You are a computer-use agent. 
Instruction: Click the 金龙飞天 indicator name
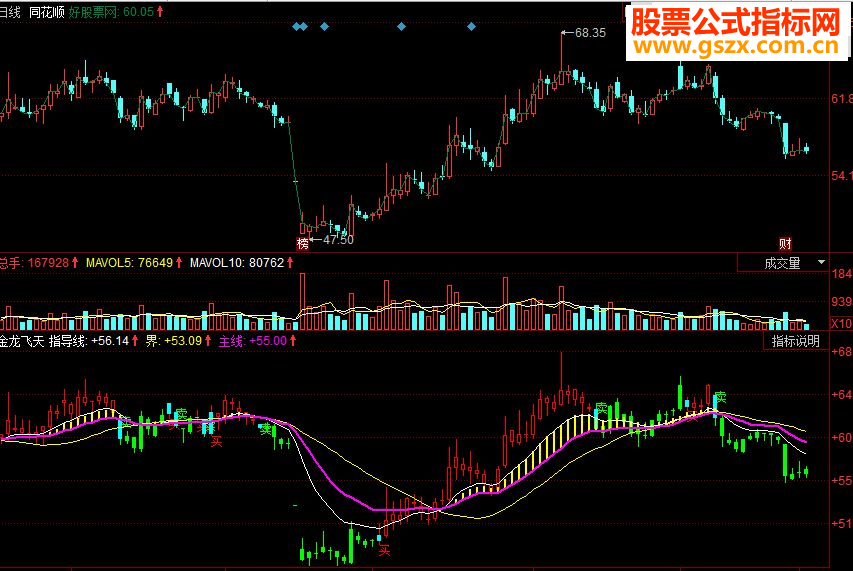(x=22, y=341)
